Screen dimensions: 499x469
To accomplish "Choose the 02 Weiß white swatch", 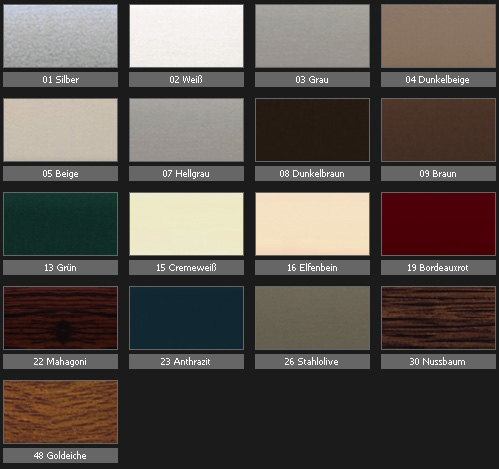I will pyautogui.click(x=186, y=36).
